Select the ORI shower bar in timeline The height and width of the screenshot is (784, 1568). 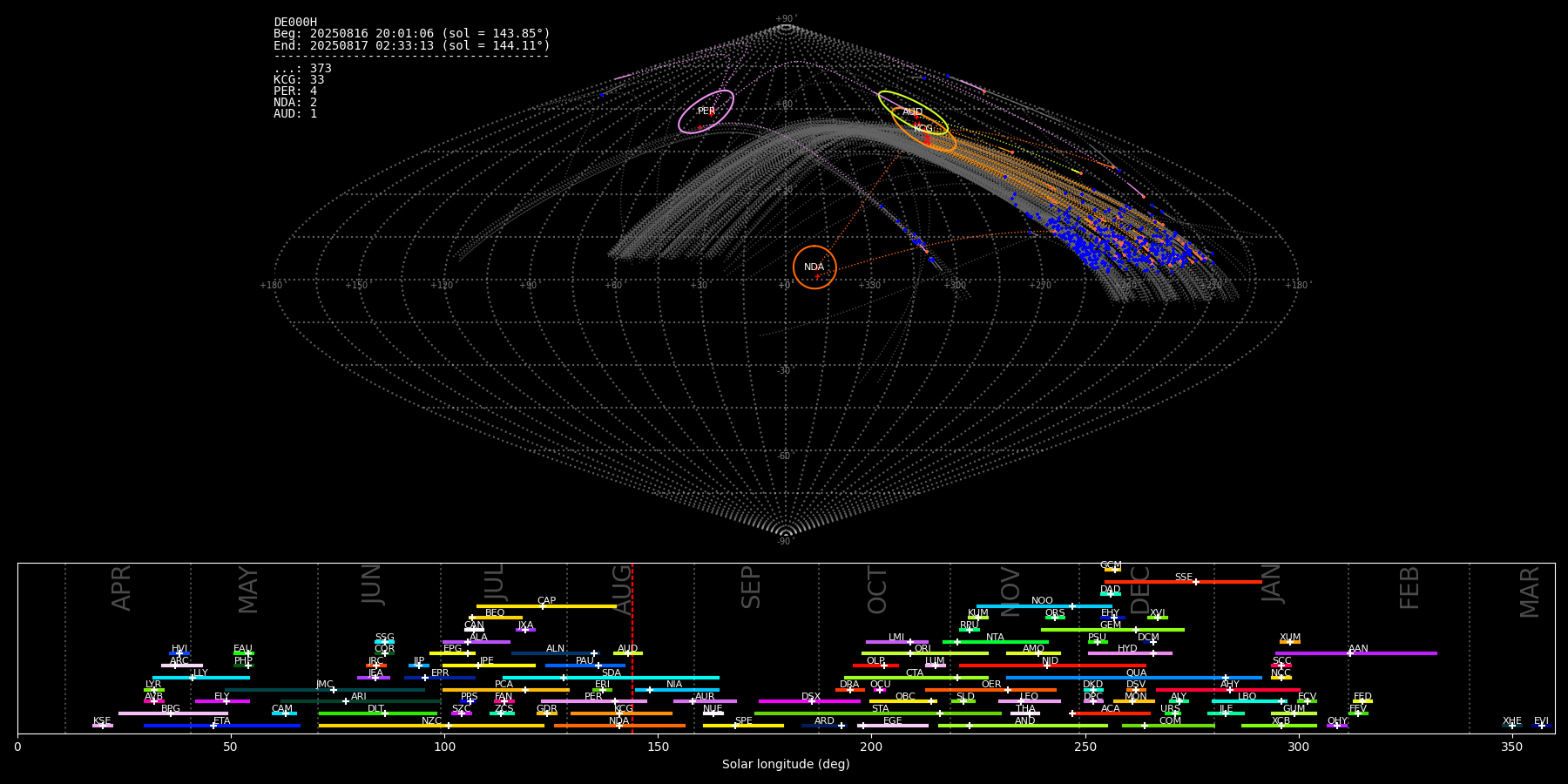pos(925,653)
